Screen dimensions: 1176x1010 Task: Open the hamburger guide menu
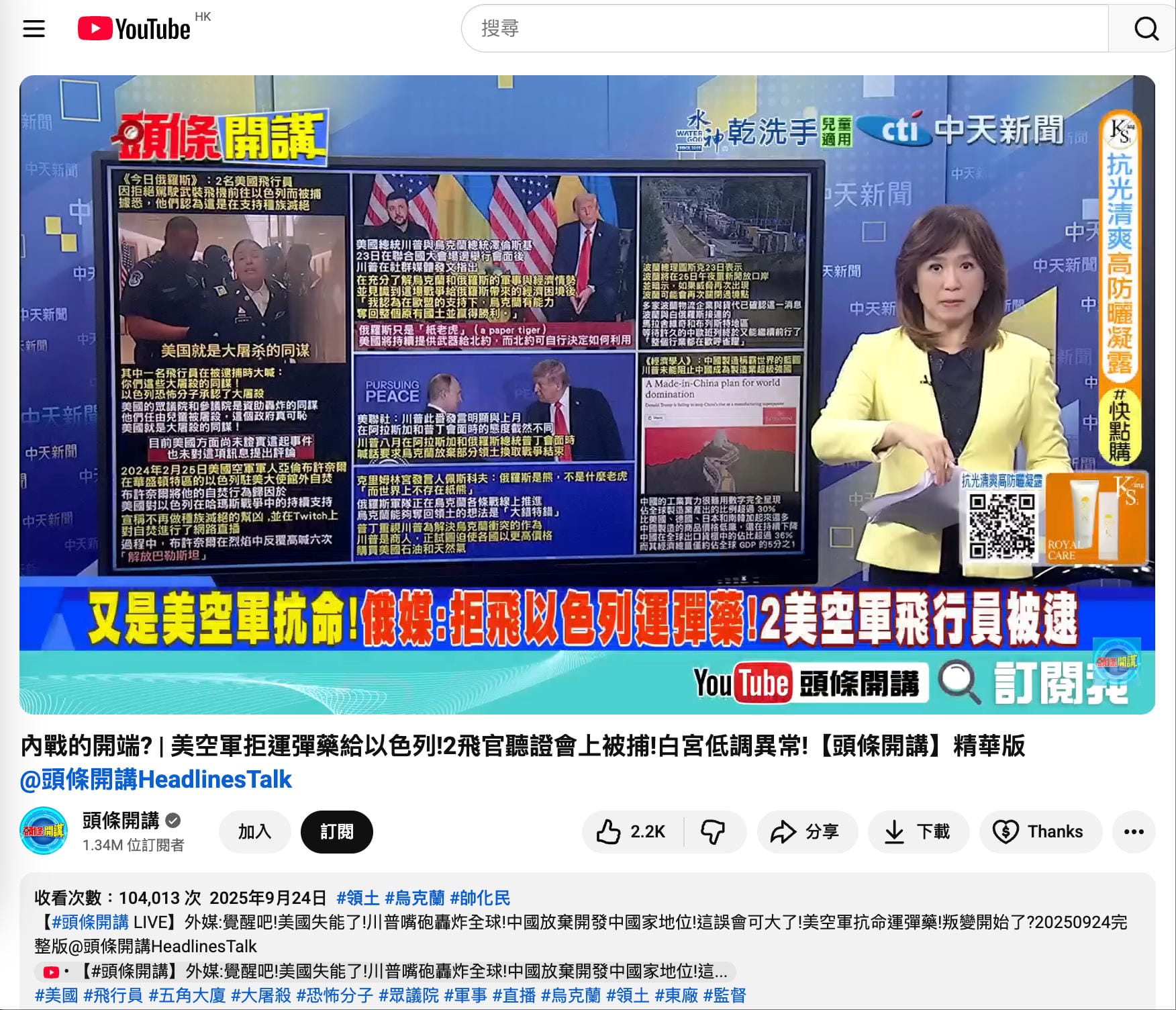[x=34, y=29]
